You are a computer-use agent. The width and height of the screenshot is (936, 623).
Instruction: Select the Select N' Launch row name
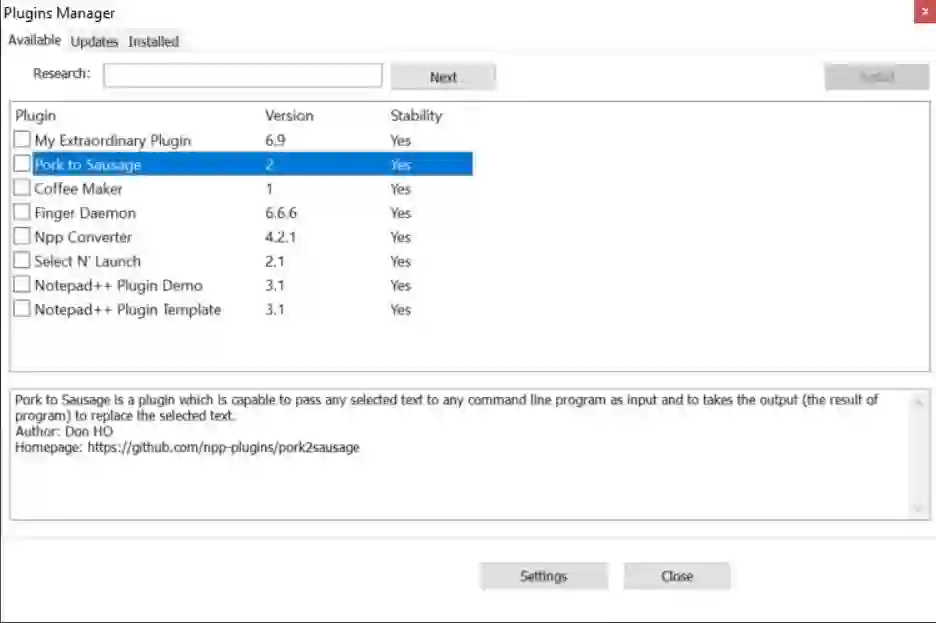[88, 261]
